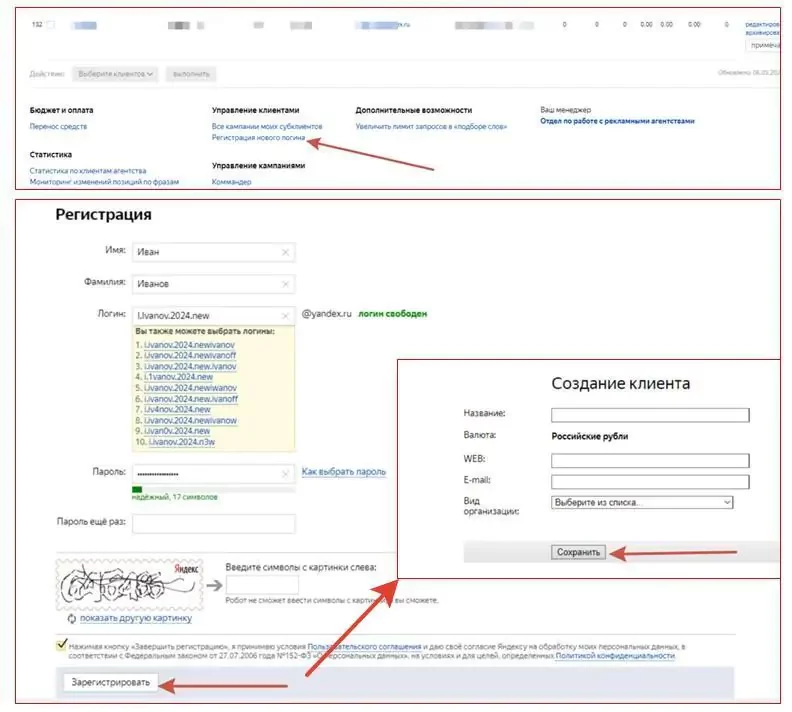
Task: Clear the Имя field with its X icon
Action: click(285, 252)
